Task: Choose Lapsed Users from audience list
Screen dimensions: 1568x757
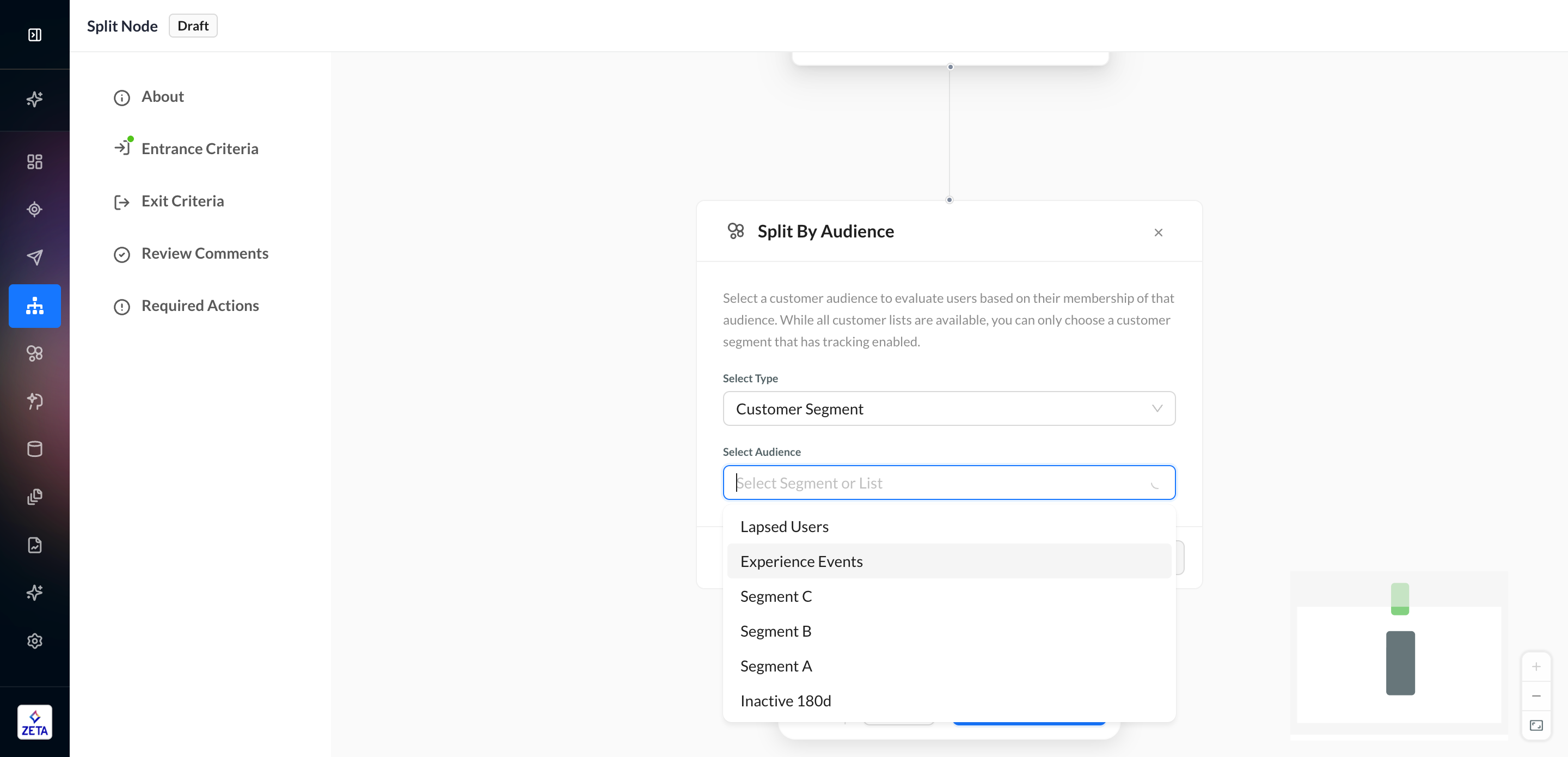Action: point(784,527)
